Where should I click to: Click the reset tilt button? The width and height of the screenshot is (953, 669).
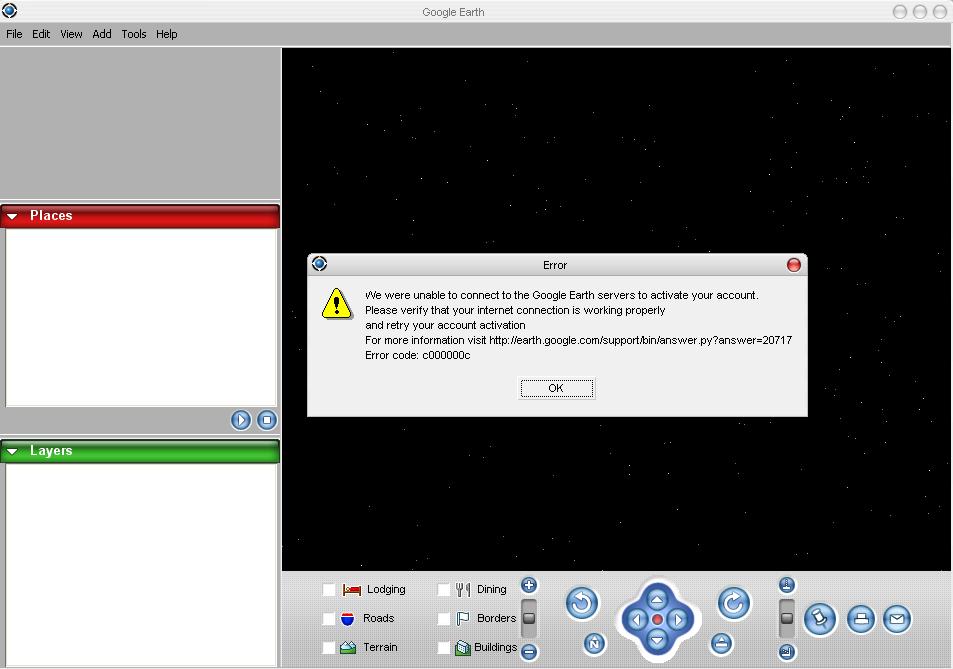[721, 643]
